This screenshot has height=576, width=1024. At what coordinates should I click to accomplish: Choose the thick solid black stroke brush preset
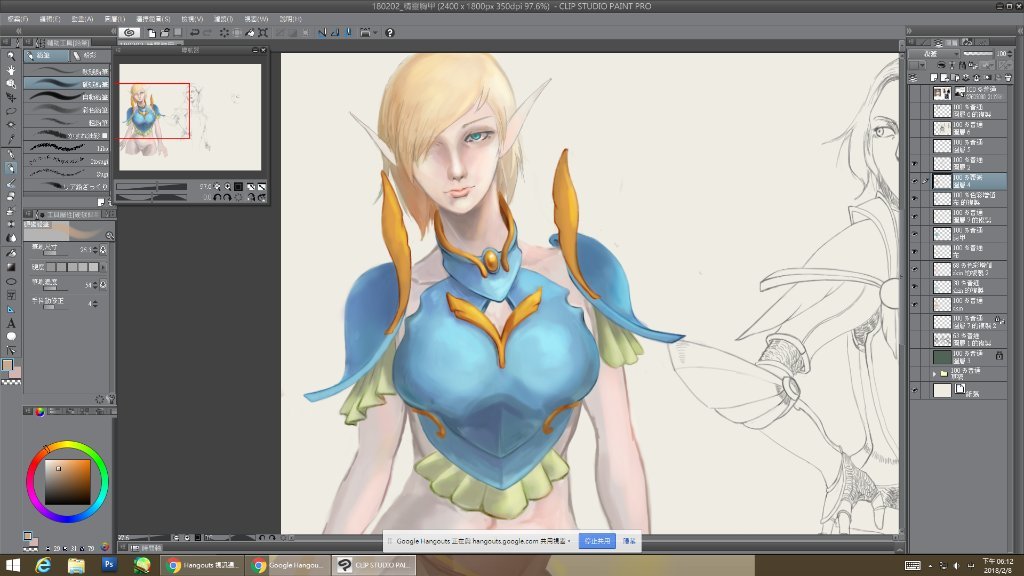pos(67,97)
